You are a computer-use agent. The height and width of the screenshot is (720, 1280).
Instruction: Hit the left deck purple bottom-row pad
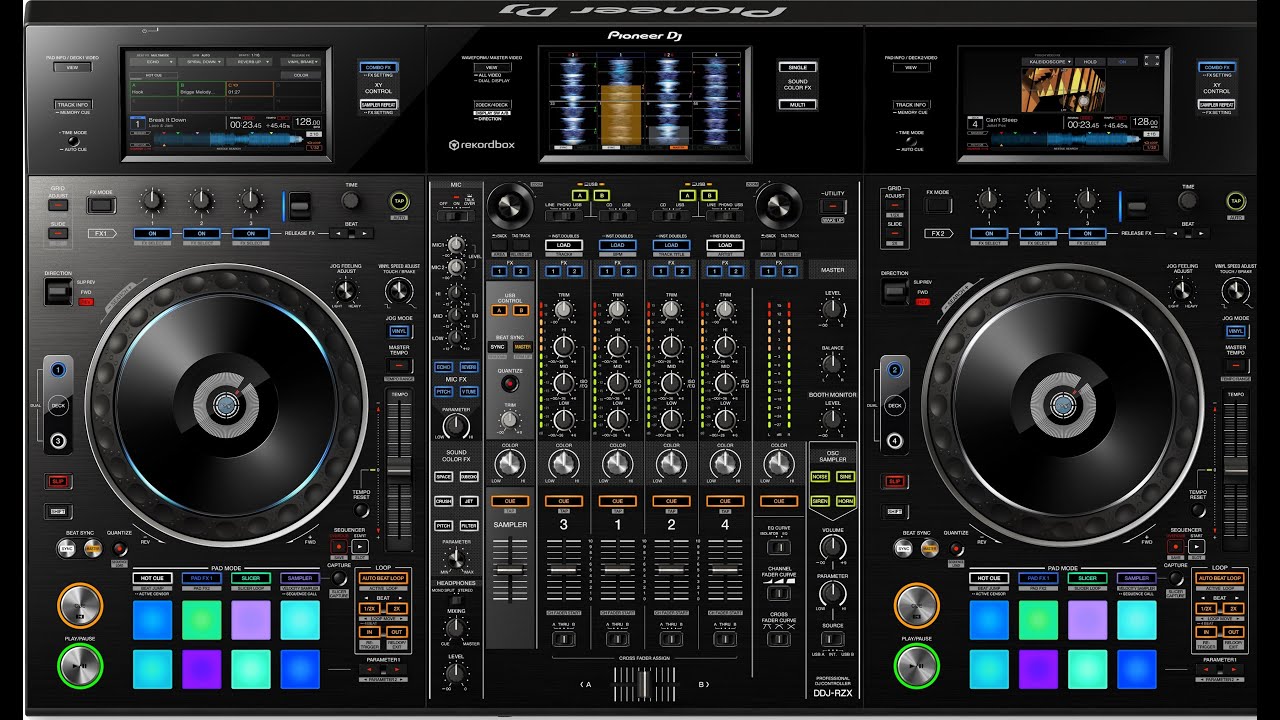click(x=202, y=668)
